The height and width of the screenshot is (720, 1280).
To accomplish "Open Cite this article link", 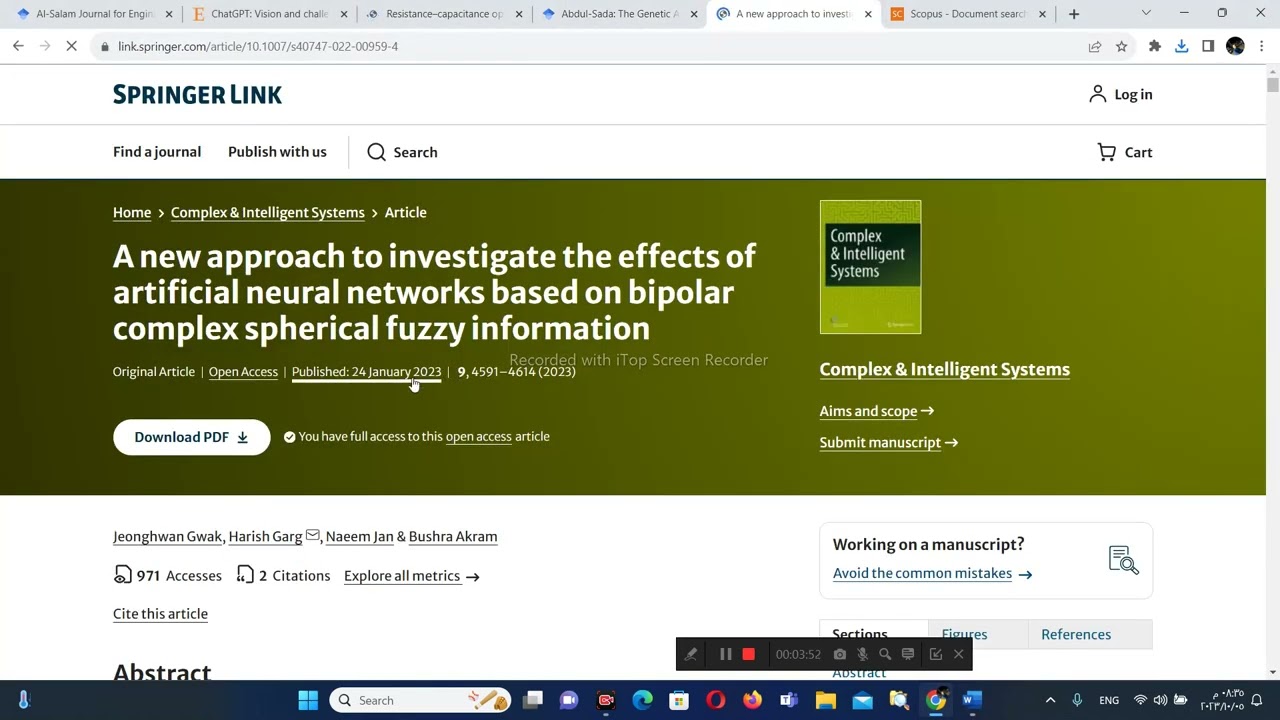I will [160, 614].
